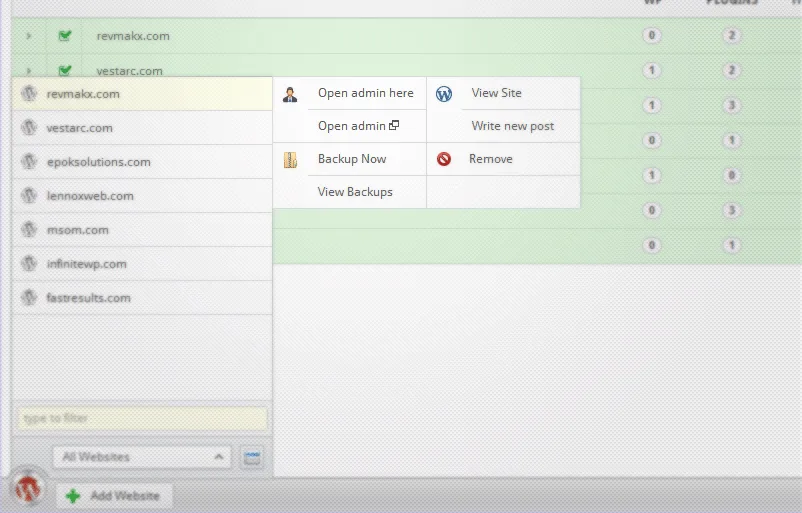Image resolution: width=802 pixels, height=513 pixels.
Task: Open the All Websites dropdown
Action: (142, 457)
